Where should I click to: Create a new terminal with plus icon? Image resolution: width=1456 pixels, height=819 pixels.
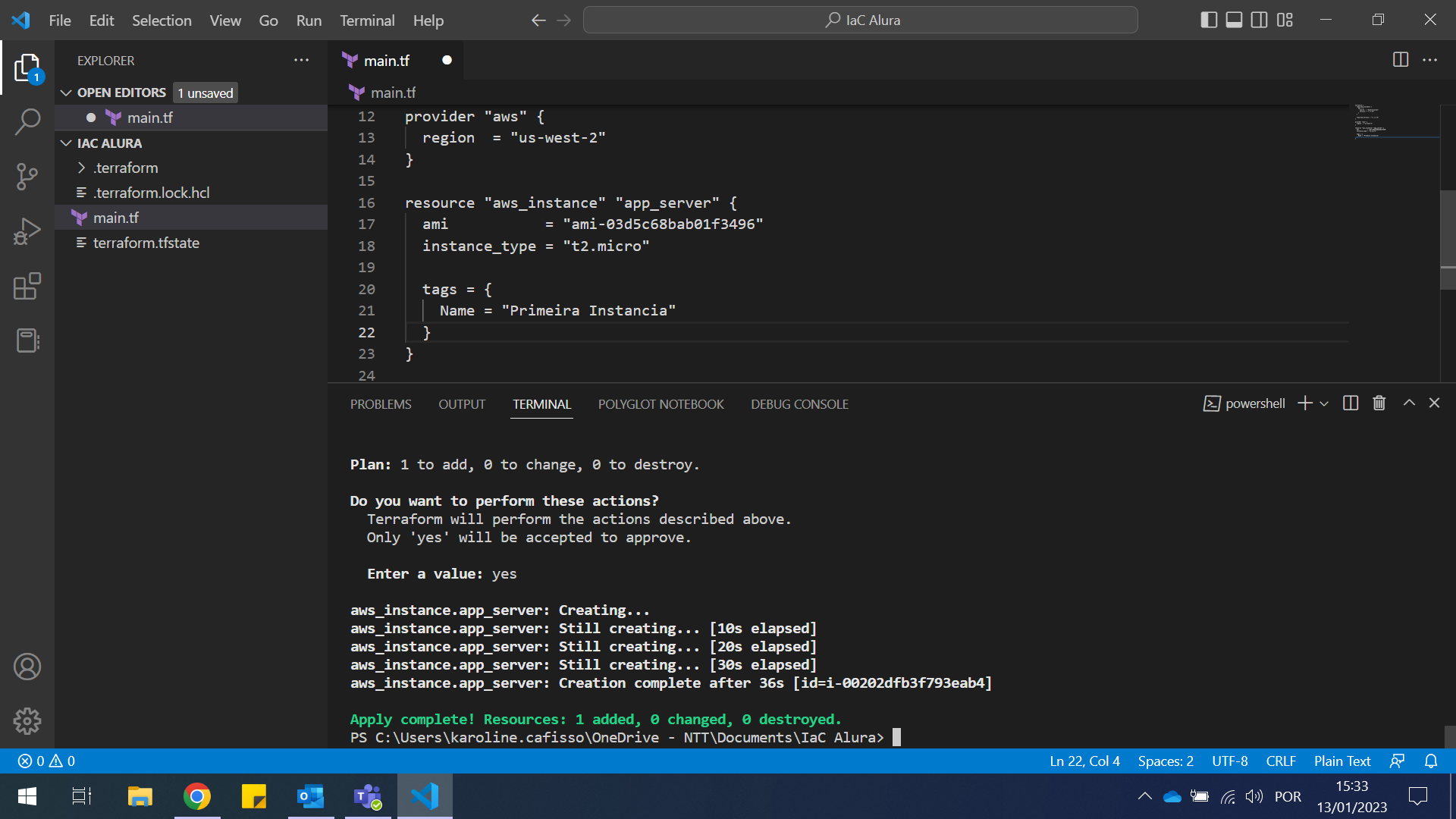point(1304,403)
